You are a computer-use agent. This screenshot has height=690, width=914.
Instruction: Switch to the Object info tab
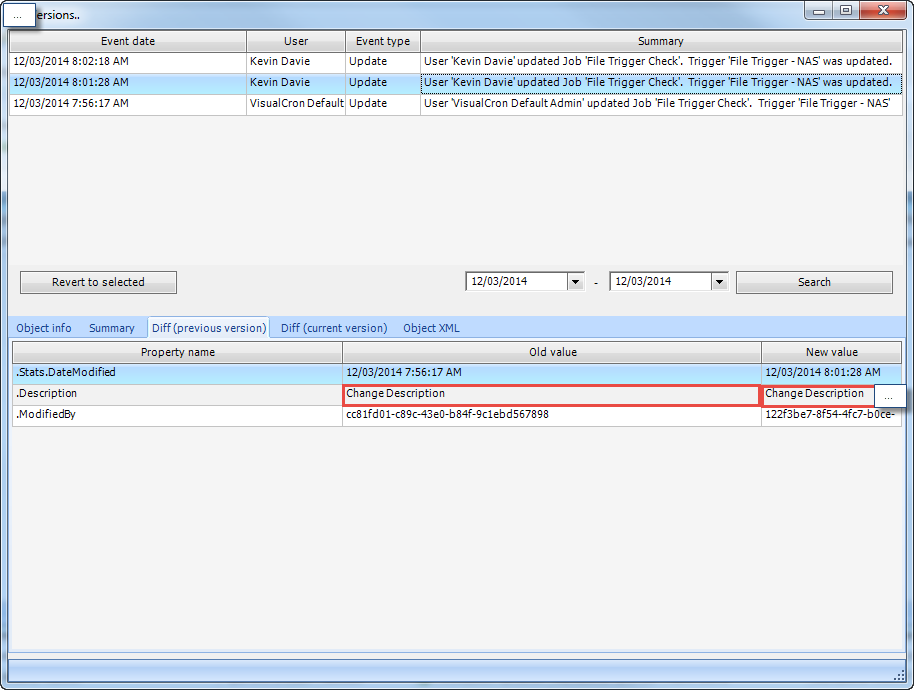[x=44, y=328]
